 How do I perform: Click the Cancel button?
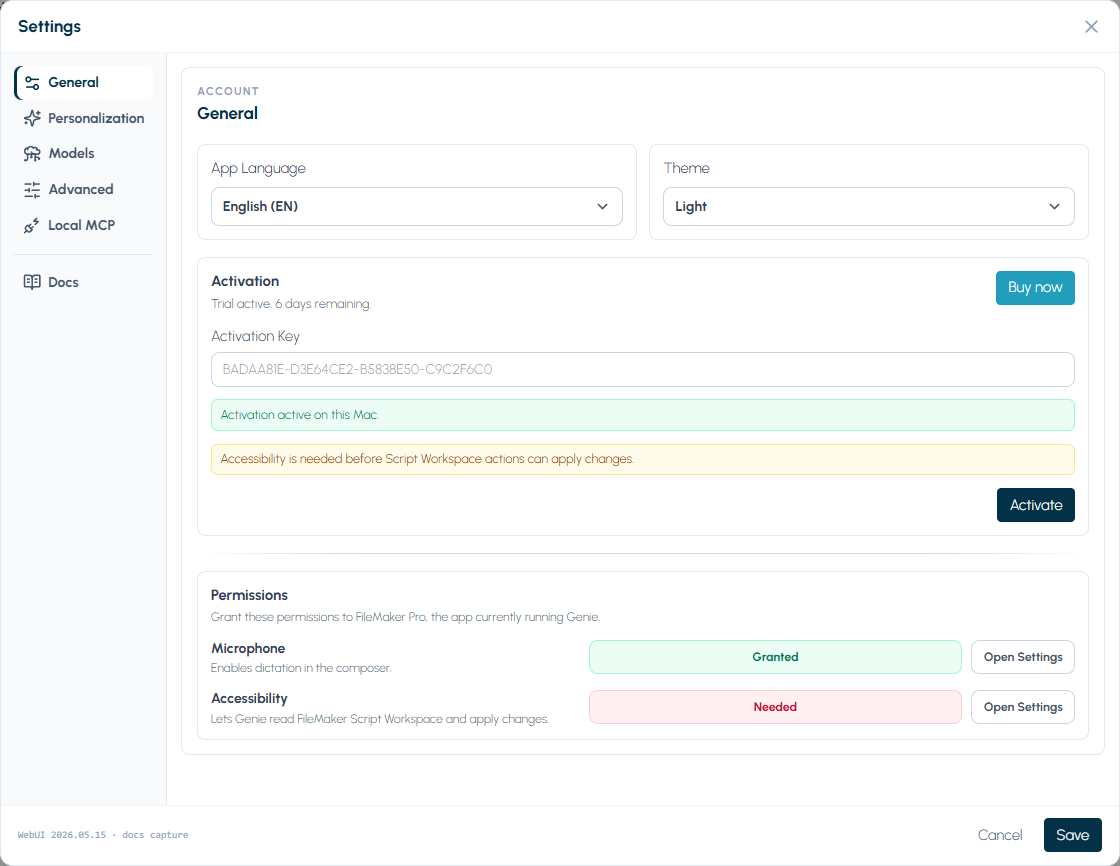(1000, 835)
